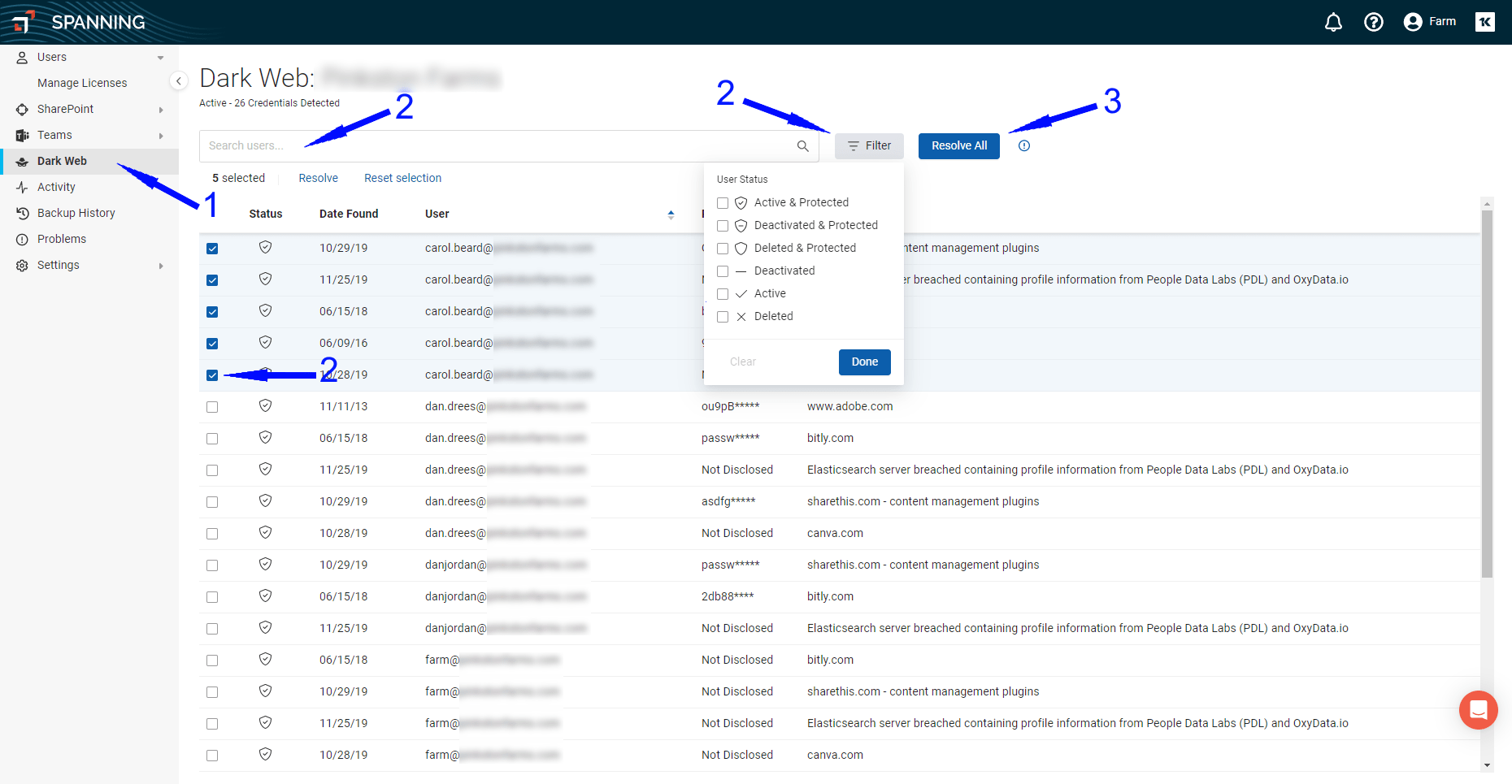Open the help question mark icon
The height and width of the screenshot is (784, 1512).
(x=1374, y=22)
